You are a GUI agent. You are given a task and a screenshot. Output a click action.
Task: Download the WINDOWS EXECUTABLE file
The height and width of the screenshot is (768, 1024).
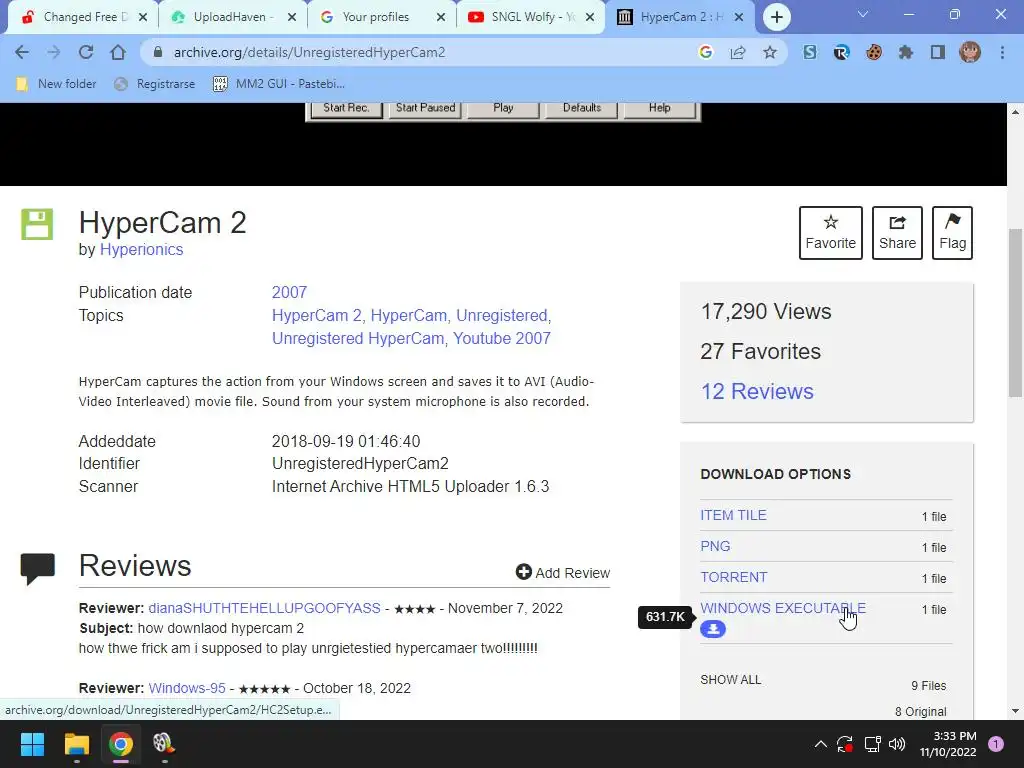click(x=783, y=608)
